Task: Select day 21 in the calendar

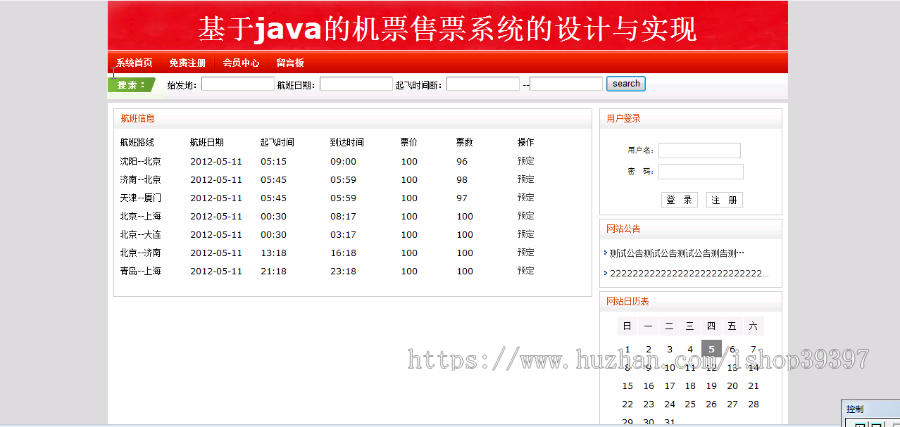Action: click(x=753, y=386)
